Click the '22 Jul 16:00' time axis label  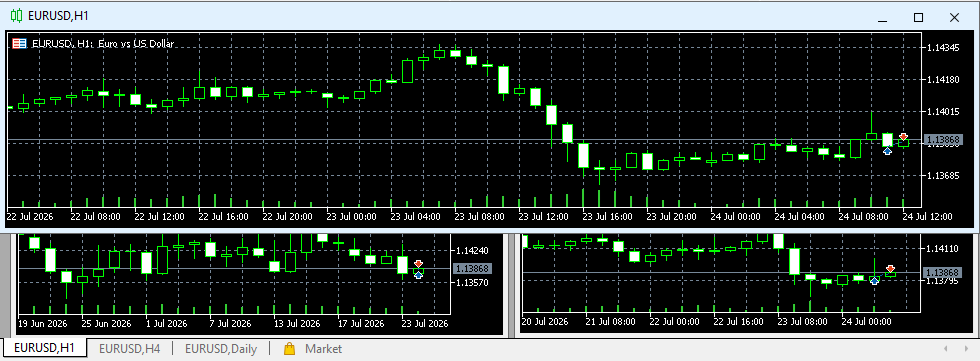[x=223, y=217]
